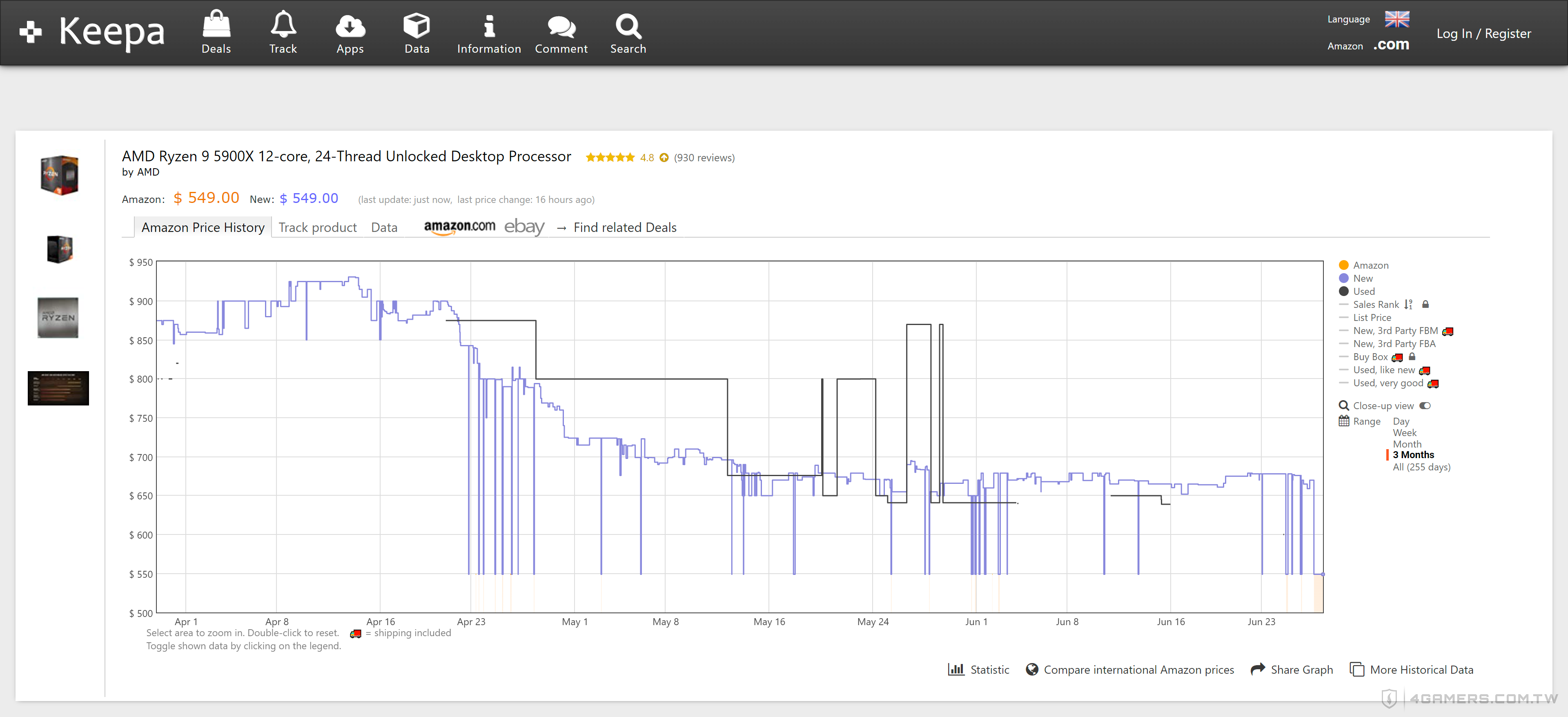Click the New price $ 549.00

pyautogui.click(x=309, y=198)
